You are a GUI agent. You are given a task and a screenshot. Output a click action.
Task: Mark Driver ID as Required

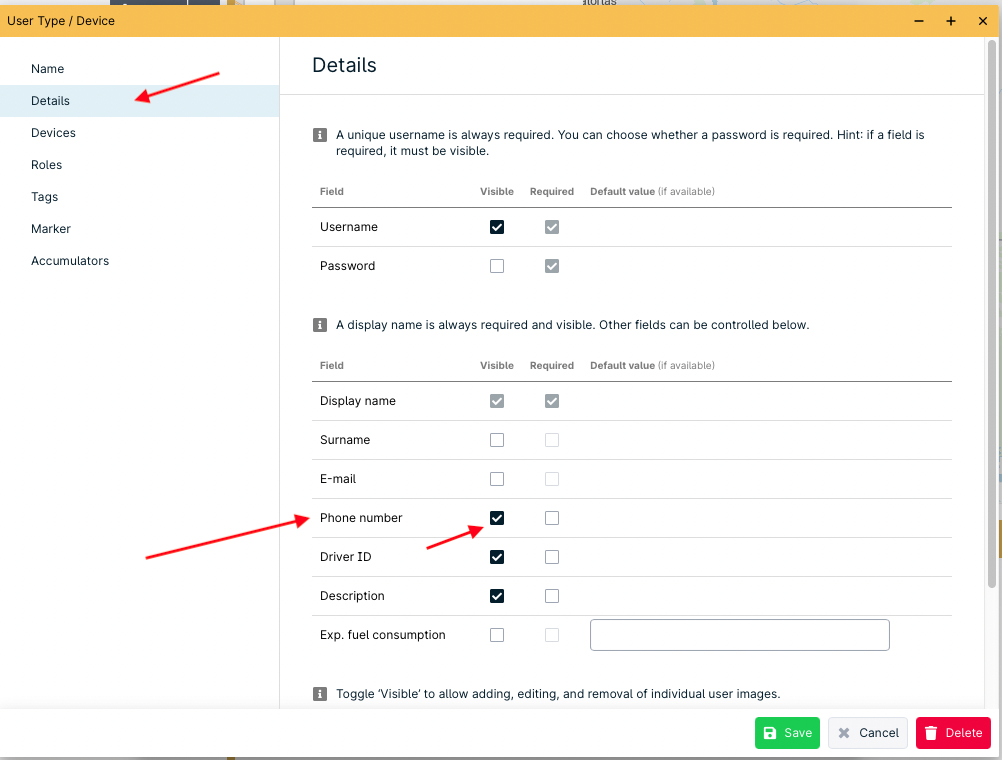[x=552, y=557]
